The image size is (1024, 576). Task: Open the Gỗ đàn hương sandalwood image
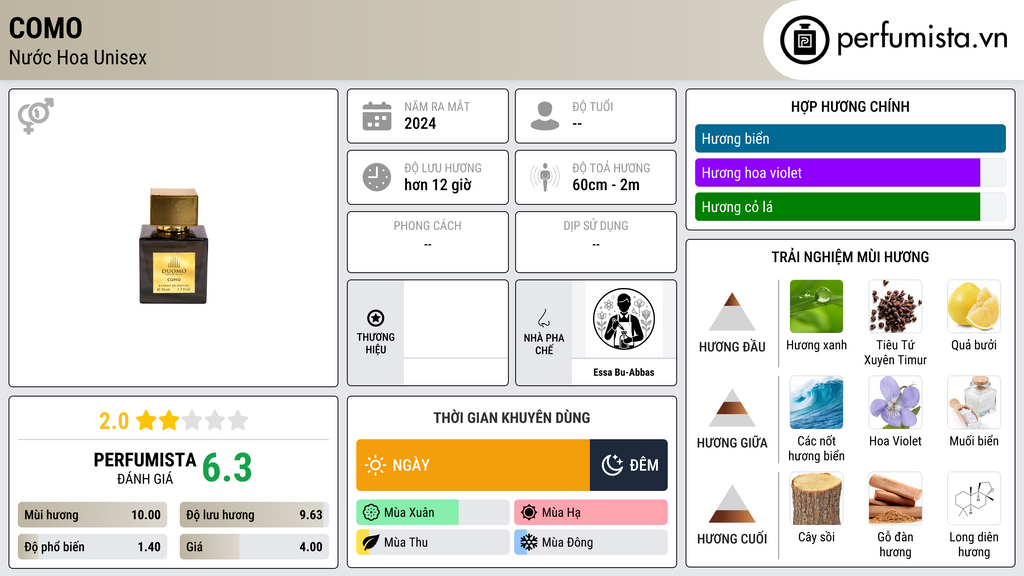point(895,498)
